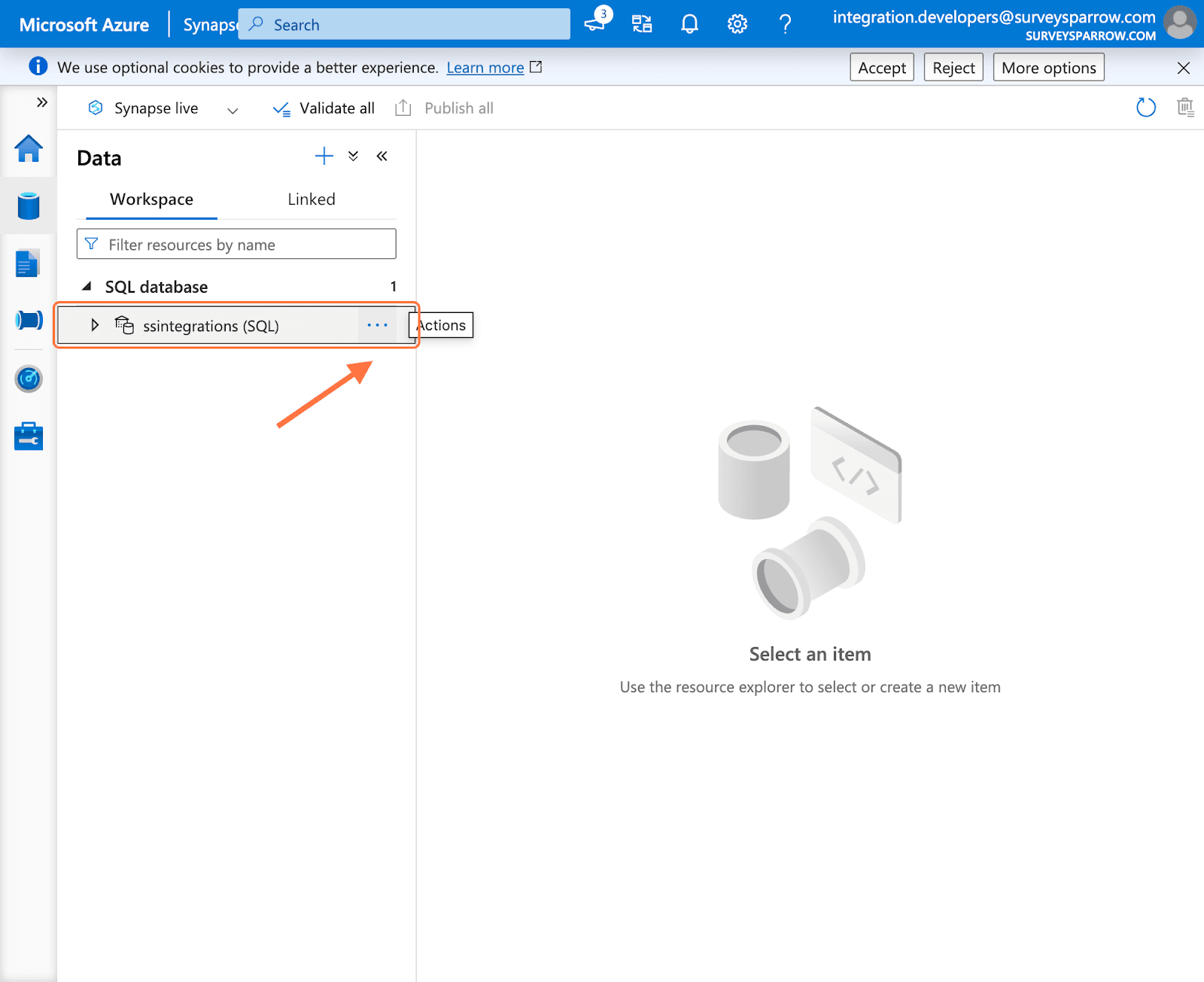Accept optional cookies
Screen dimensions: 1204x982
coord(882,68)
